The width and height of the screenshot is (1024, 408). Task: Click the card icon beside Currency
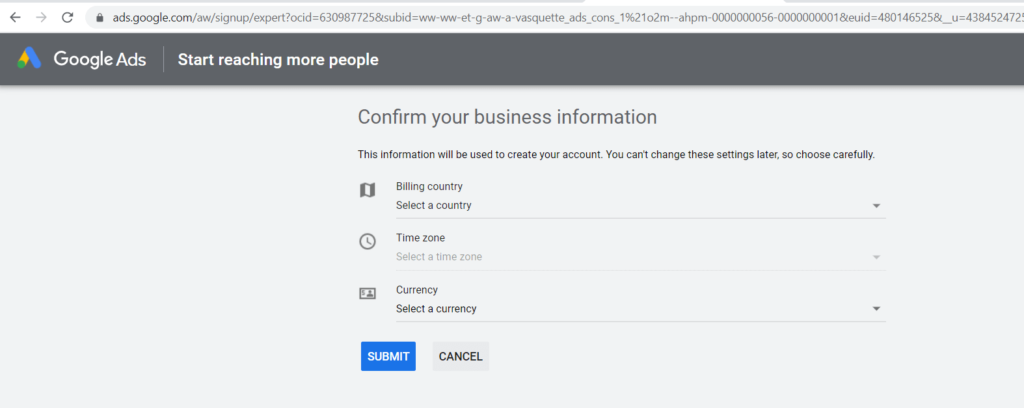coord(368,294)
